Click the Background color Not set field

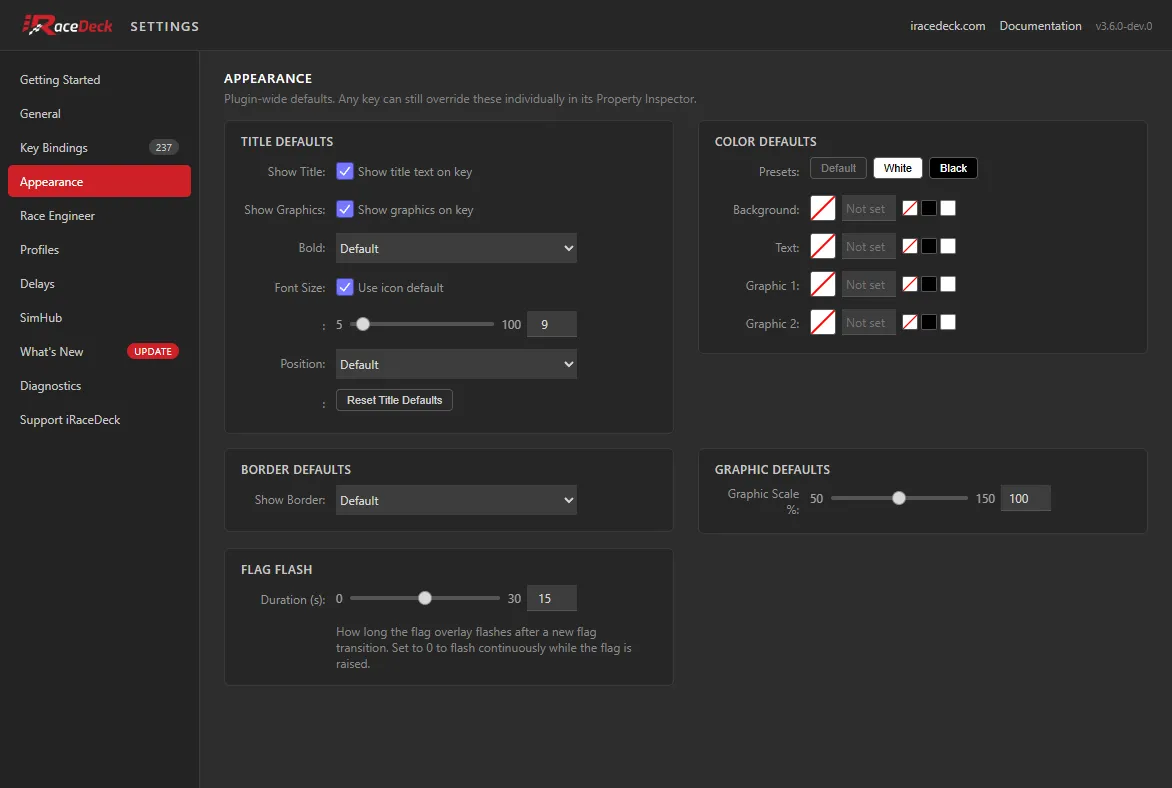pyautogui.click(x=868, y=209)
